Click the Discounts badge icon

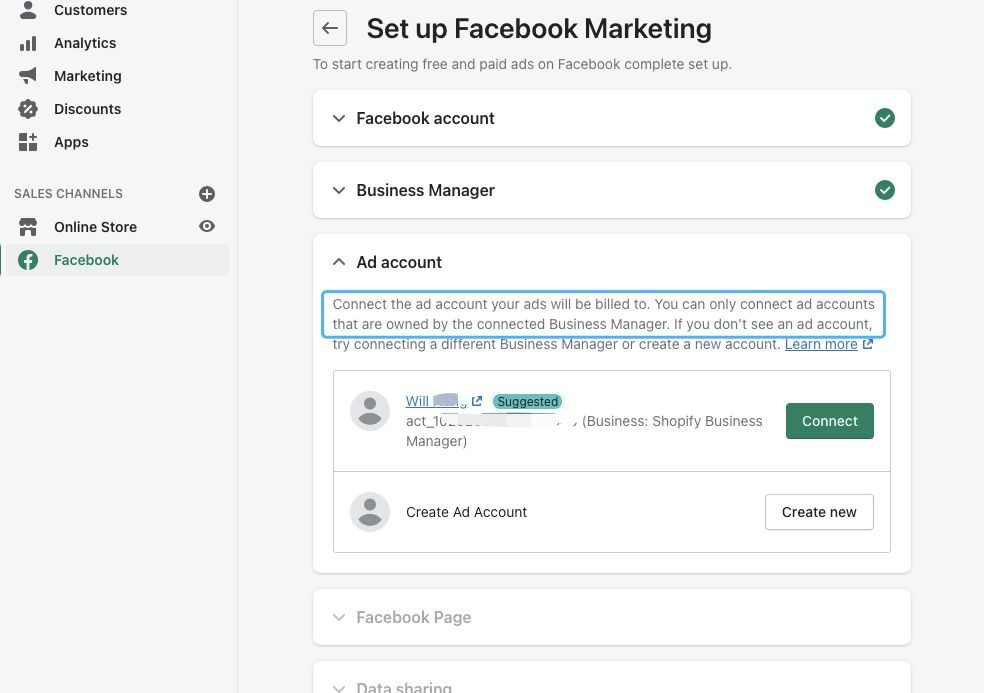(x=28, y=109)
